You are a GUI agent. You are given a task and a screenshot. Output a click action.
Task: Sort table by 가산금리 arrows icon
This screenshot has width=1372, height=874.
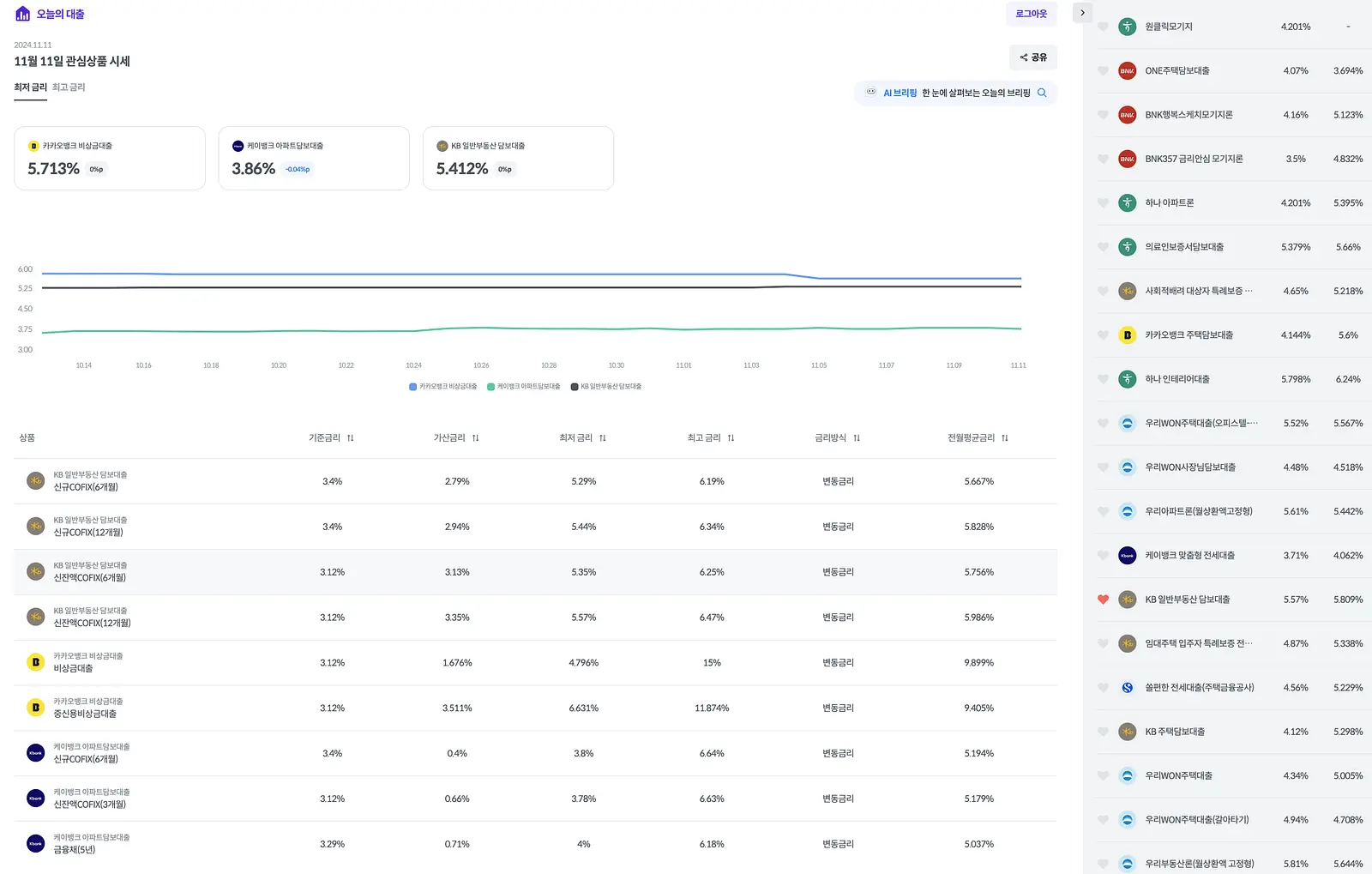pos(476,438)
